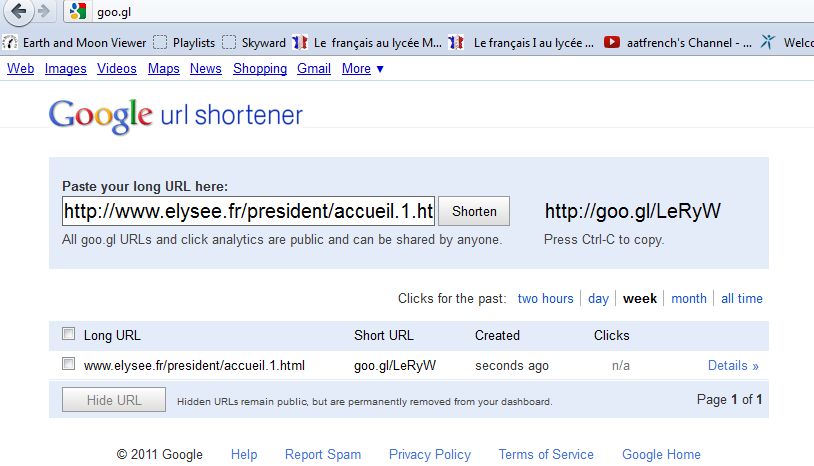Click the Hide URL button
This screenshot has width=814, height=466.
(x=114, y=400)
